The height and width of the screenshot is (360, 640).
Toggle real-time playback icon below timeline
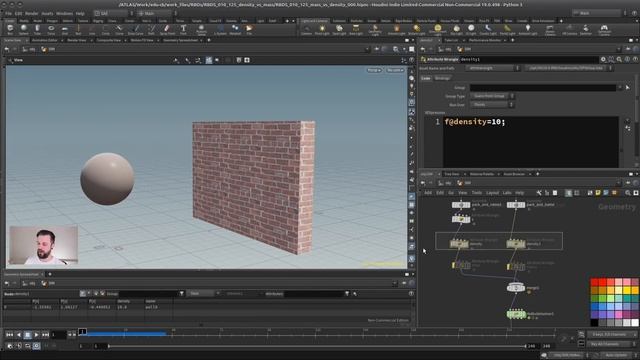[36, 346]
